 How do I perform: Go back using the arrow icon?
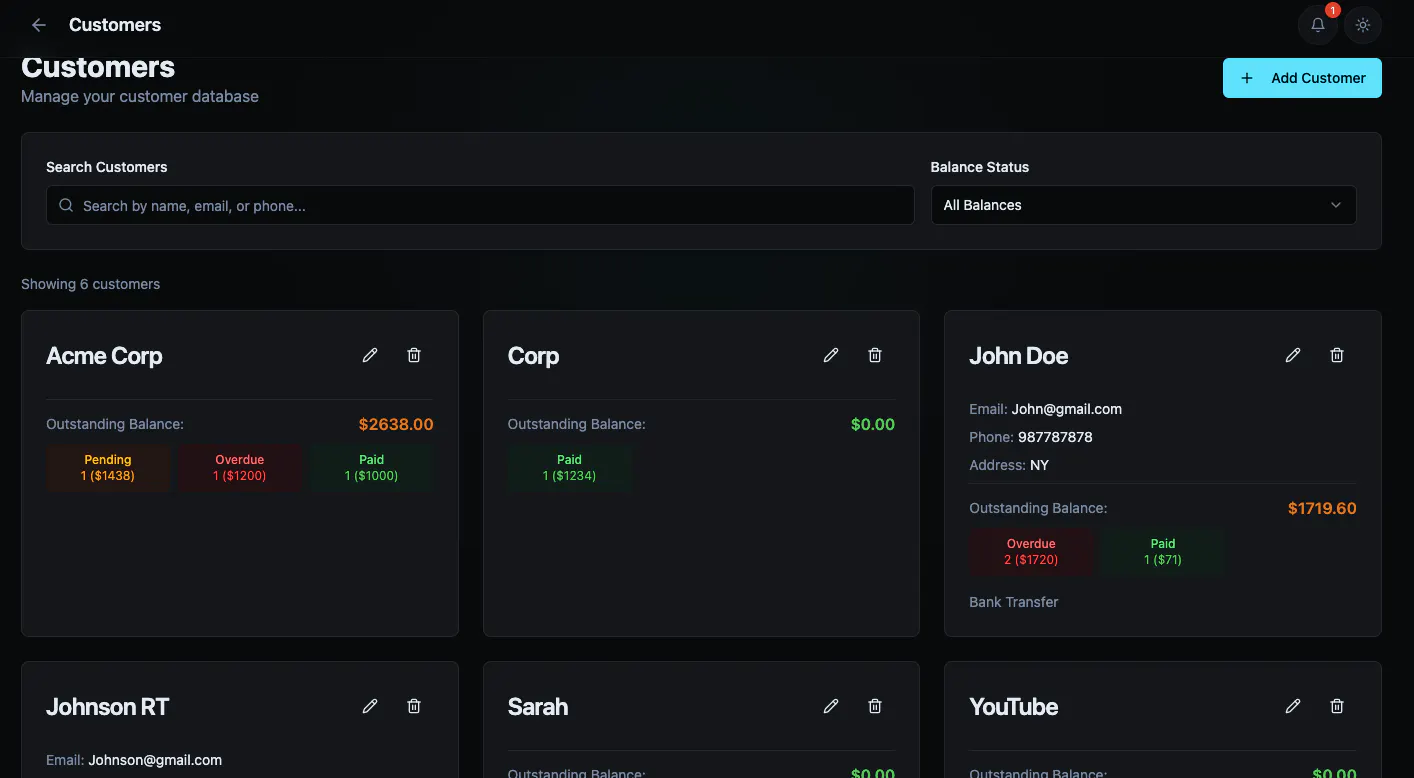pyautogui.click(x=39, y=25)
